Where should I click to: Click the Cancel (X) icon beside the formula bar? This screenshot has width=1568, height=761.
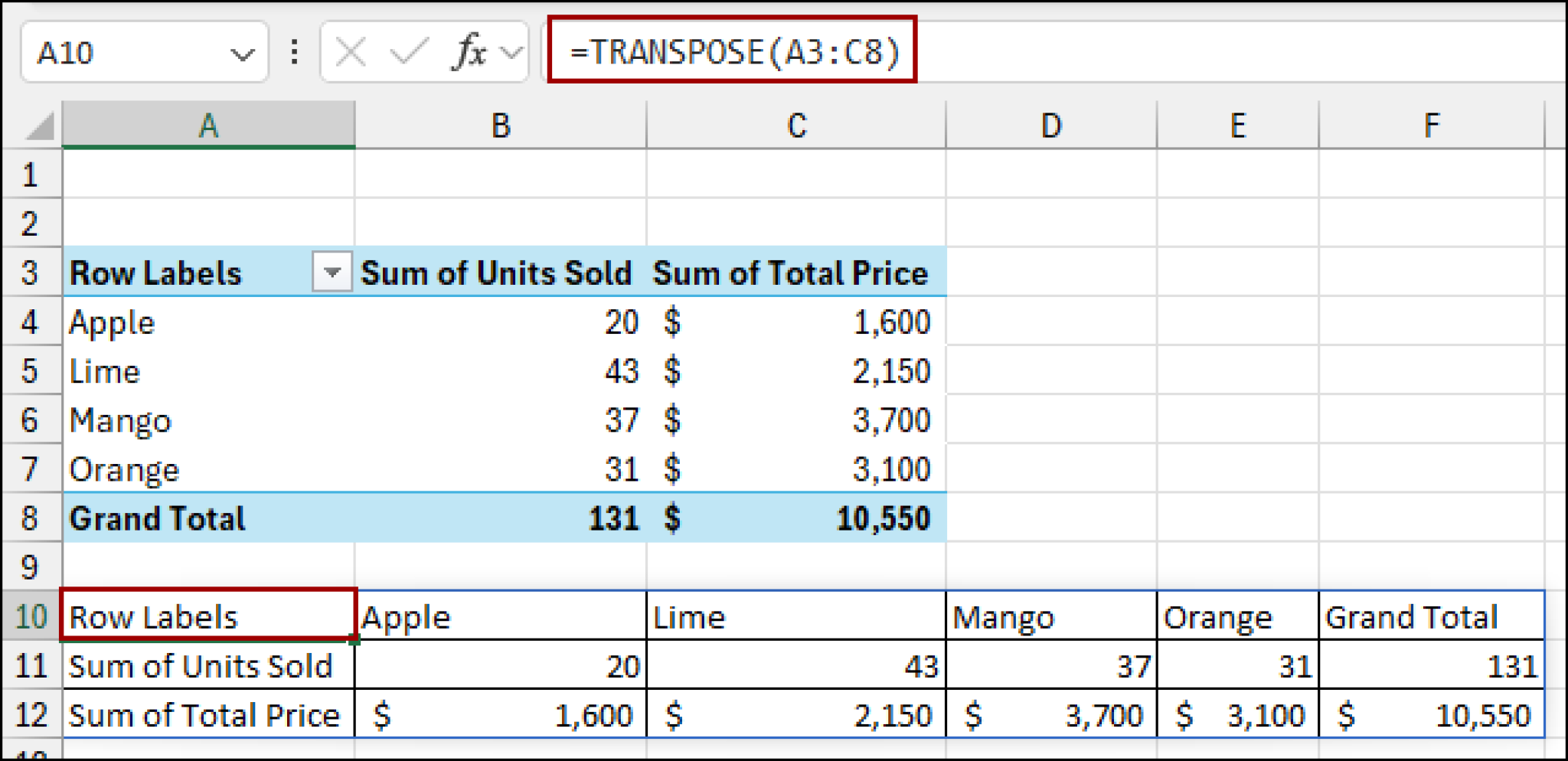point(351,51)
